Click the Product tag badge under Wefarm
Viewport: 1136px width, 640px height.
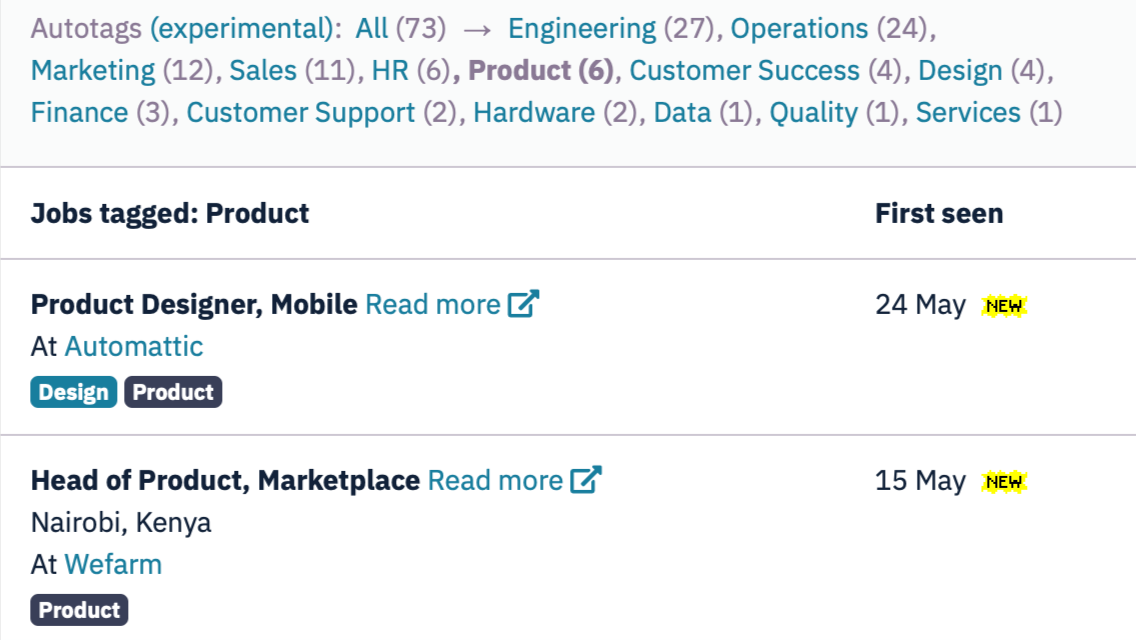[79, 610]
